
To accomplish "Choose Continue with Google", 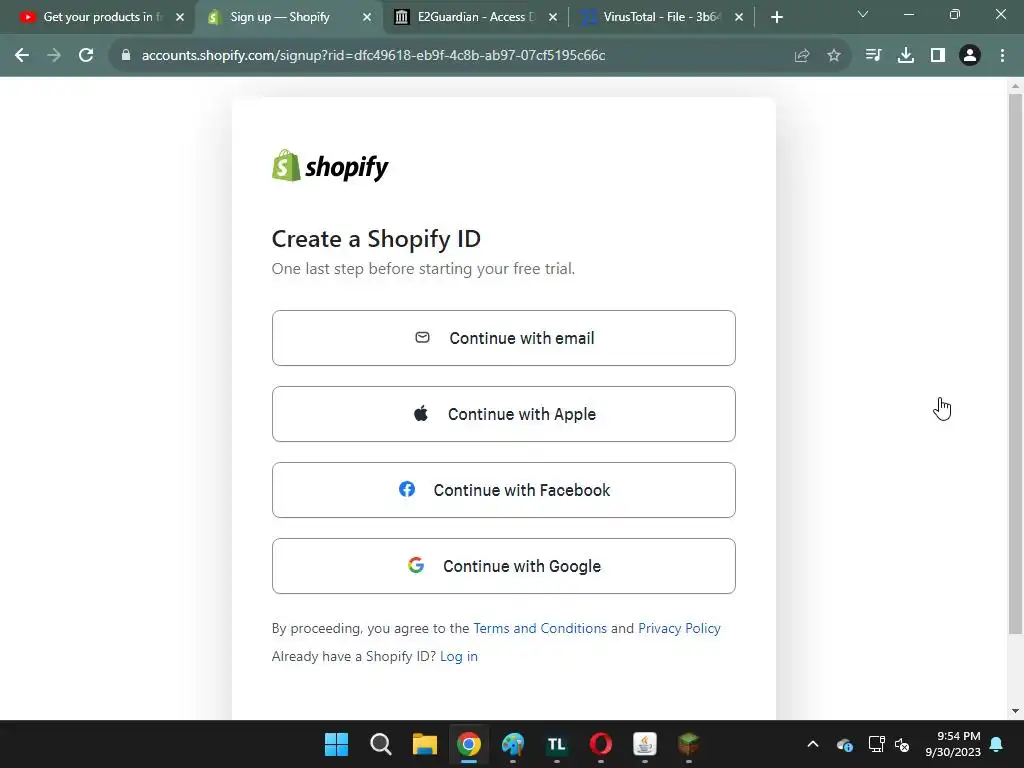I will tap(504, 566).
